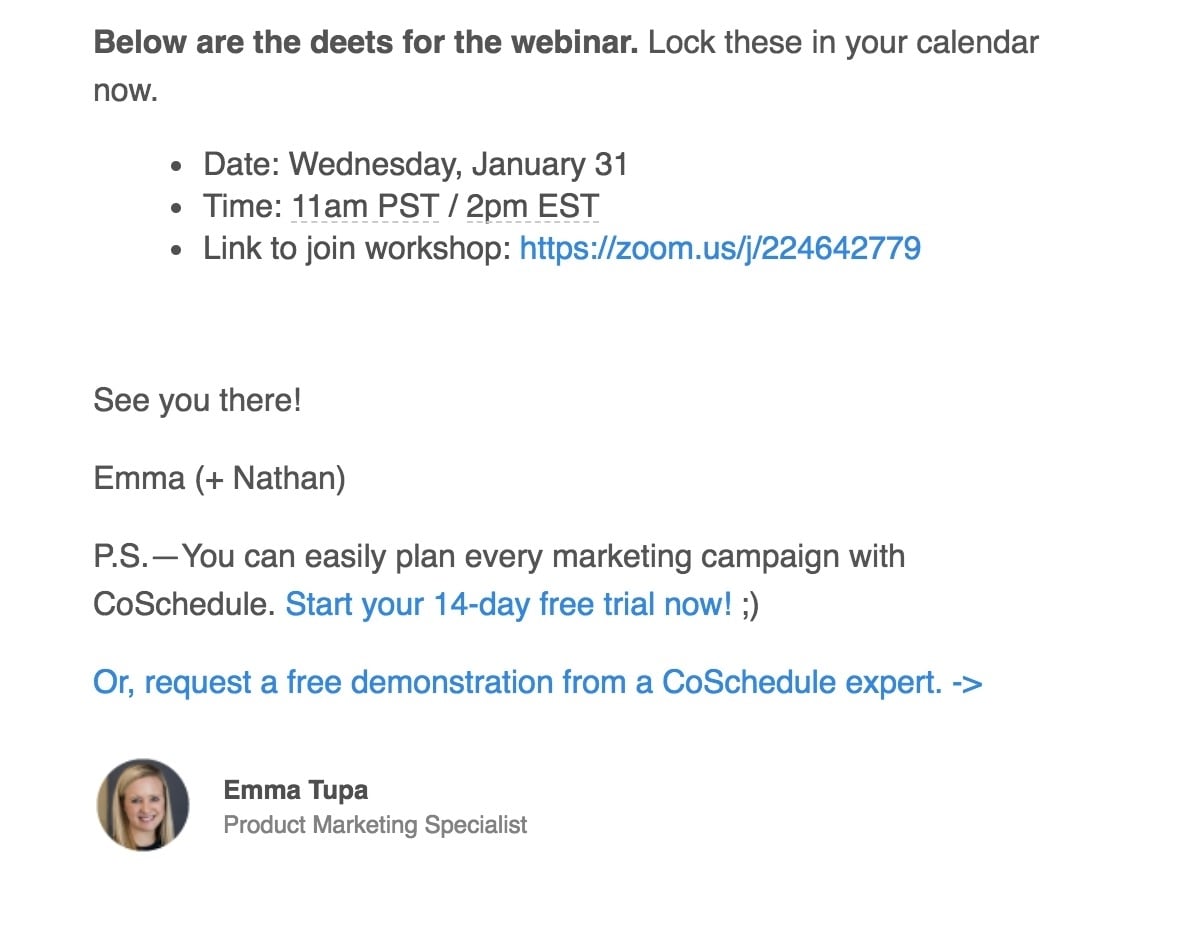Request a free demonstration from a CoSchedule expert
The image size is (1190, 941).
click(537, 682)
